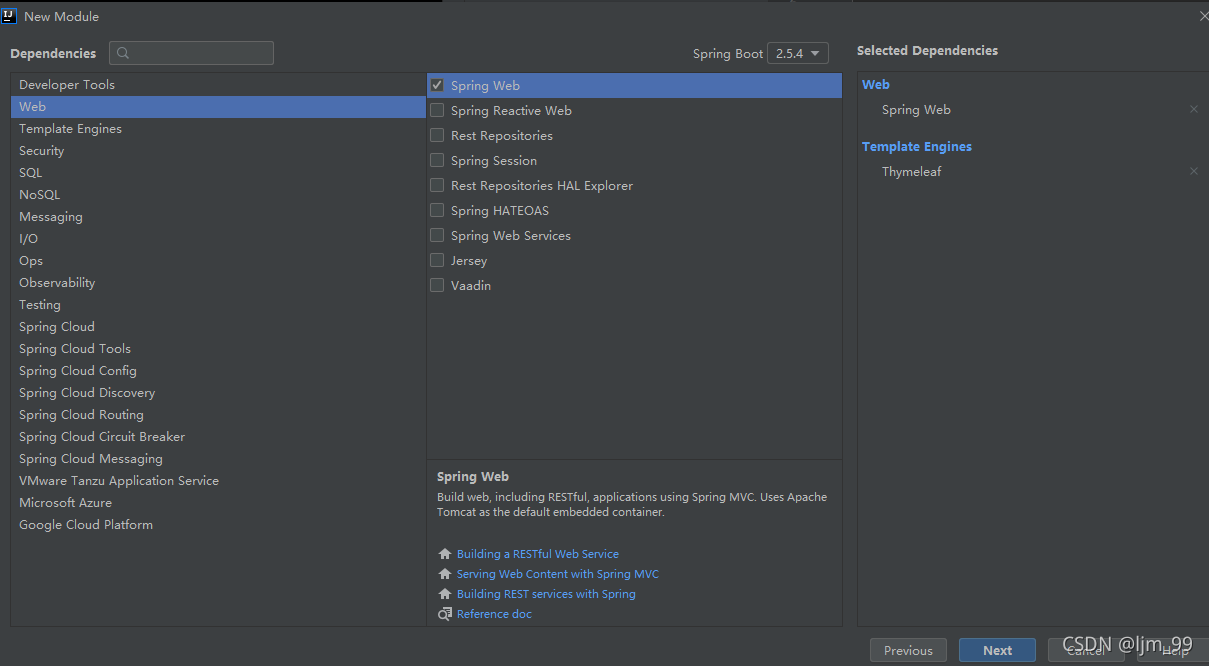The width and height of the screenshot is (1209, 666).
Task: Open Serving Web Content with Spring MVC link
Action: 558,574
